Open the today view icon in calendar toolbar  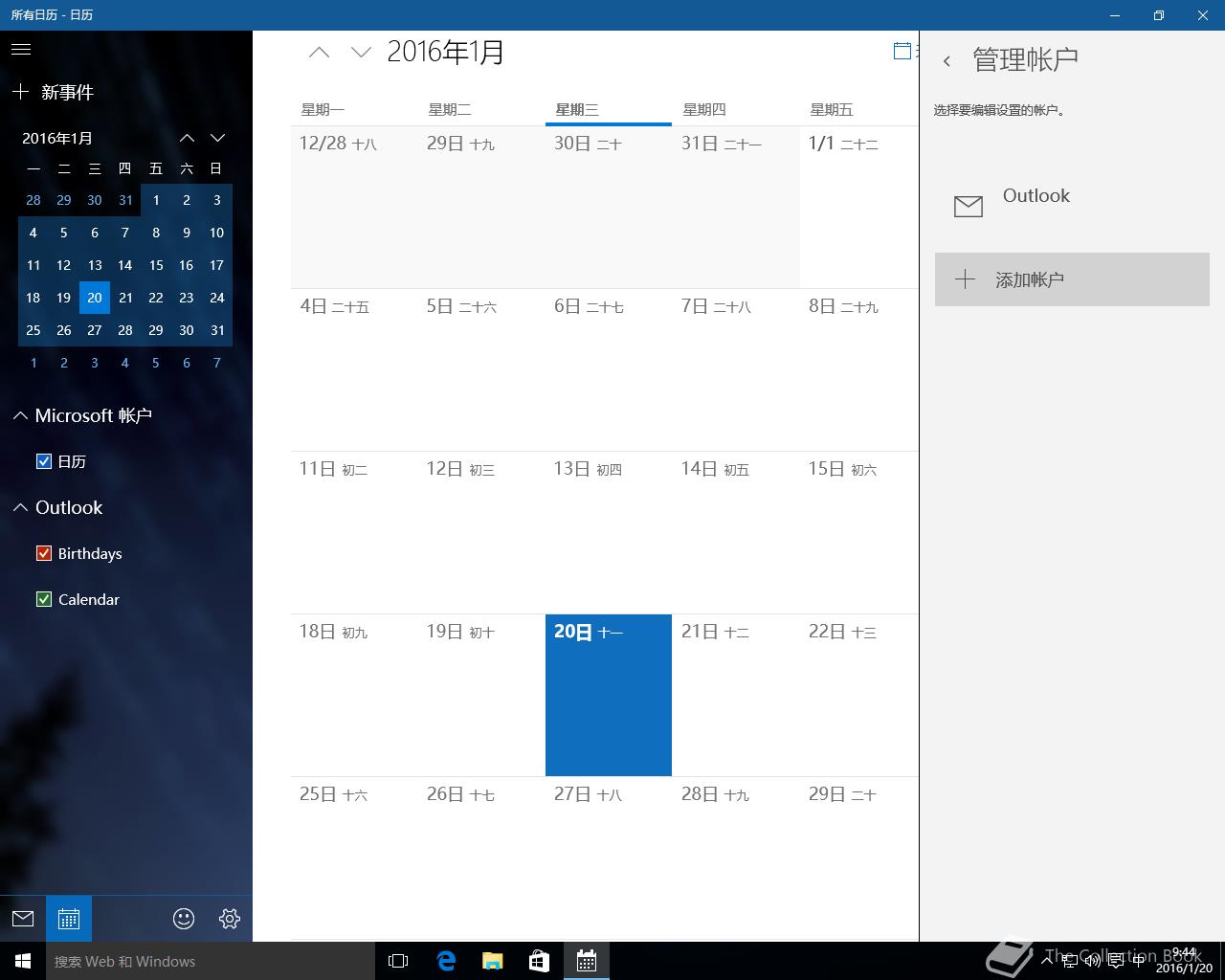coord(902,52)
